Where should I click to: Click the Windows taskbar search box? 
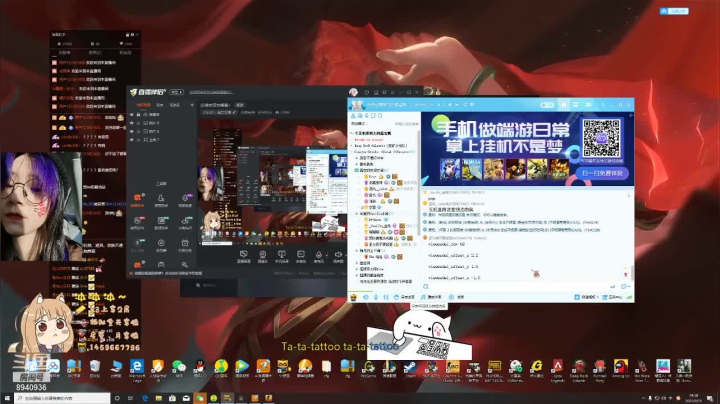coord(62,398)
